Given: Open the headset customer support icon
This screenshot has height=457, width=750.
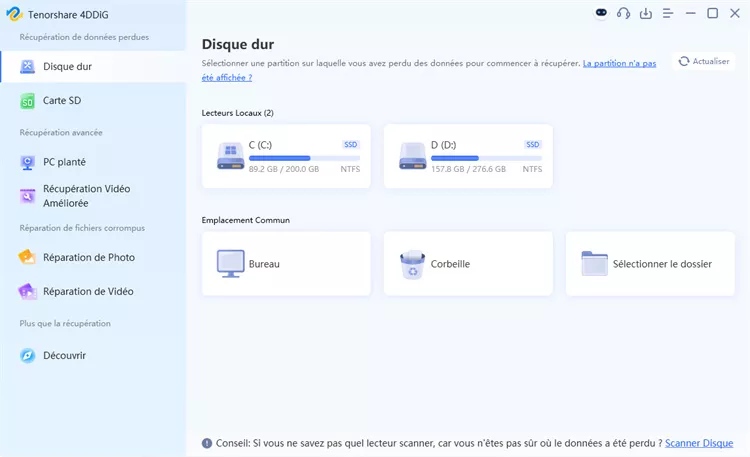Looking at the screenshot, I should [623, 13].
